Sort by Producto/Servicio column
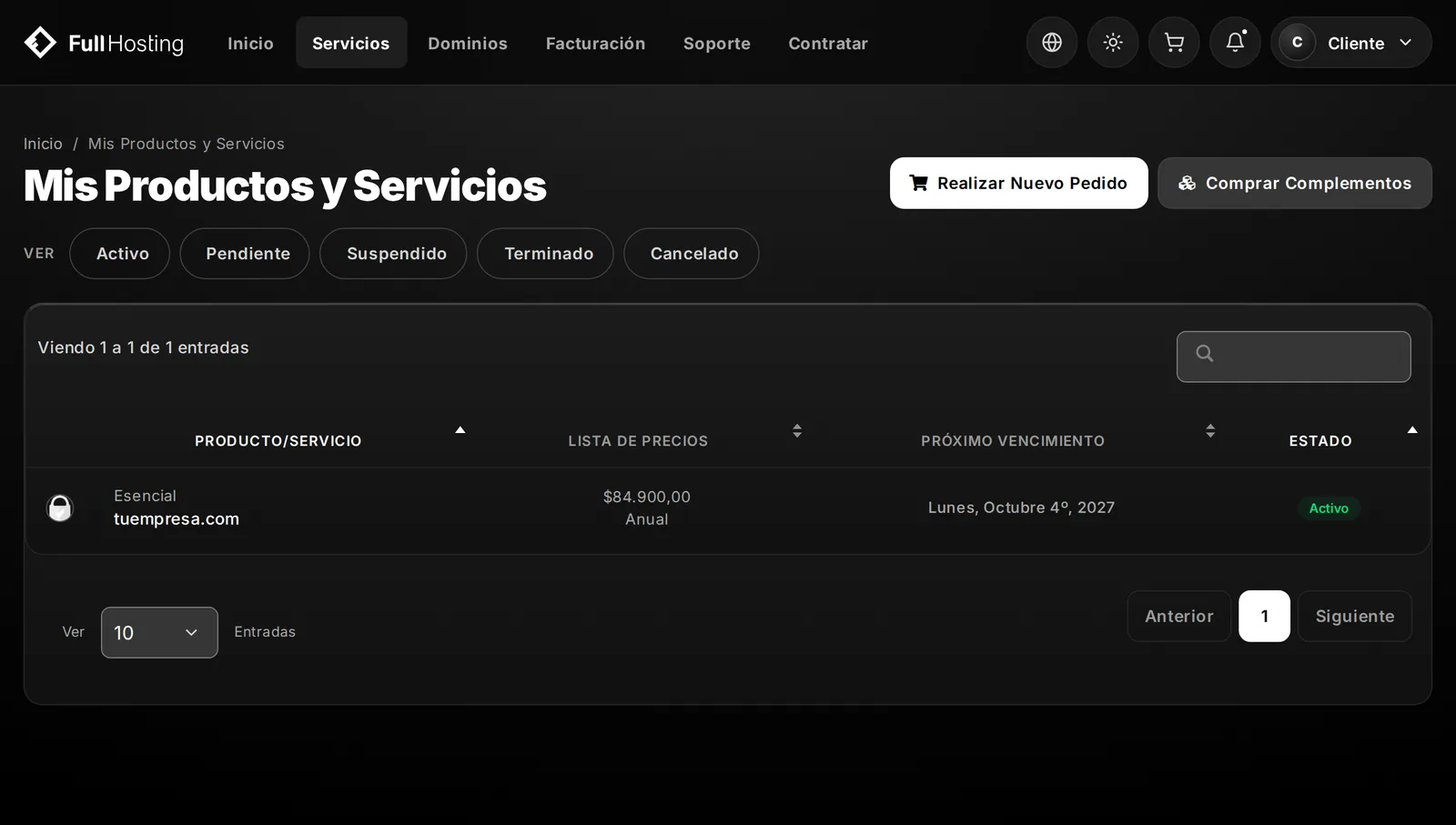Image resolution: width=1456 pixels, height=825 pixels. click(278, 441)
